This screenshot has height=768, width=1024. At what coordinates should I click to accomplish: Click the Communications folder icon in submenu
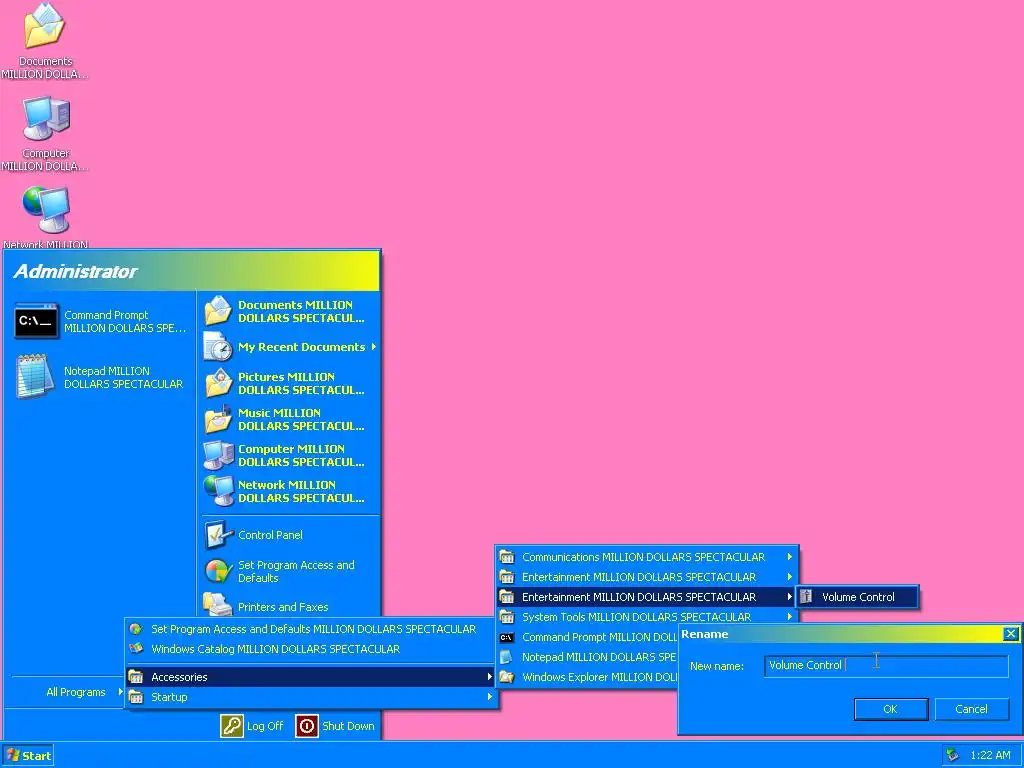tap(507, 557)
